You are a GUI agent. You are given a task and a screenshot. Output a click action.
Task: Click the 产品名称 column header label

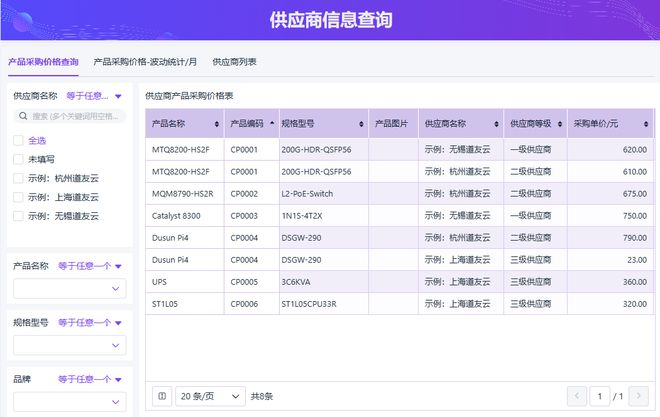[x=168, y=124]
